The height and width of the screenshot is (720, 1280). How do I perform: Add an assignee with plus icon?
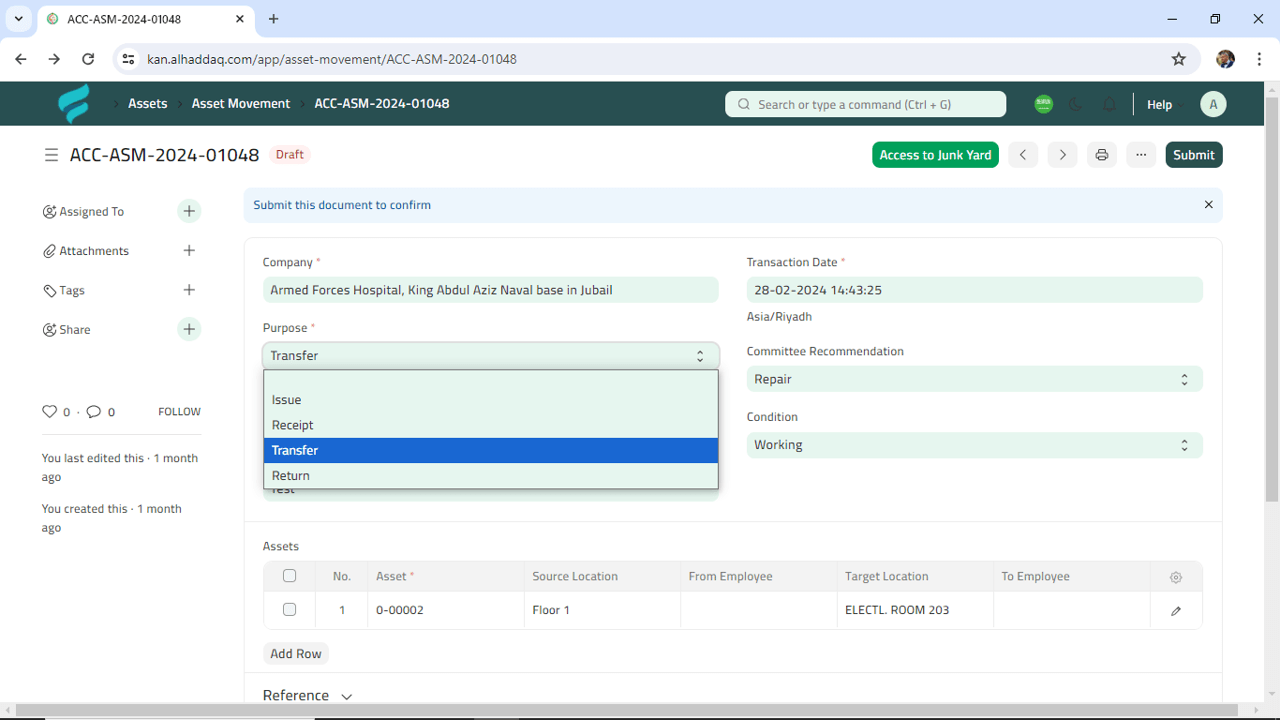pos(189,211)
